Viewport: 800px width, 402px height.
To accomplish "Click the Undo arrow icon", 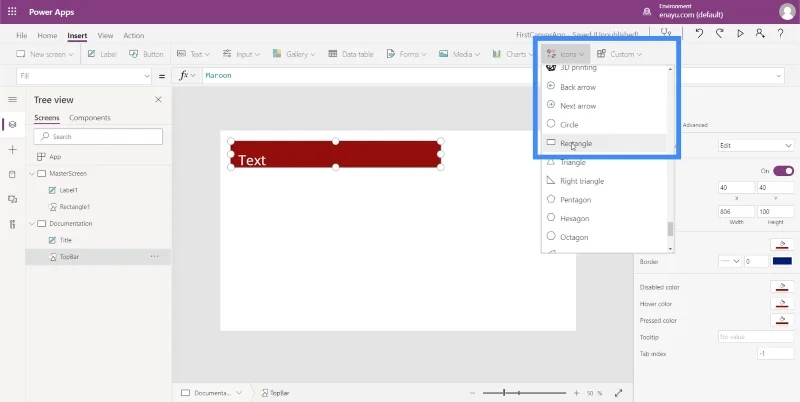I will point(699,33).
